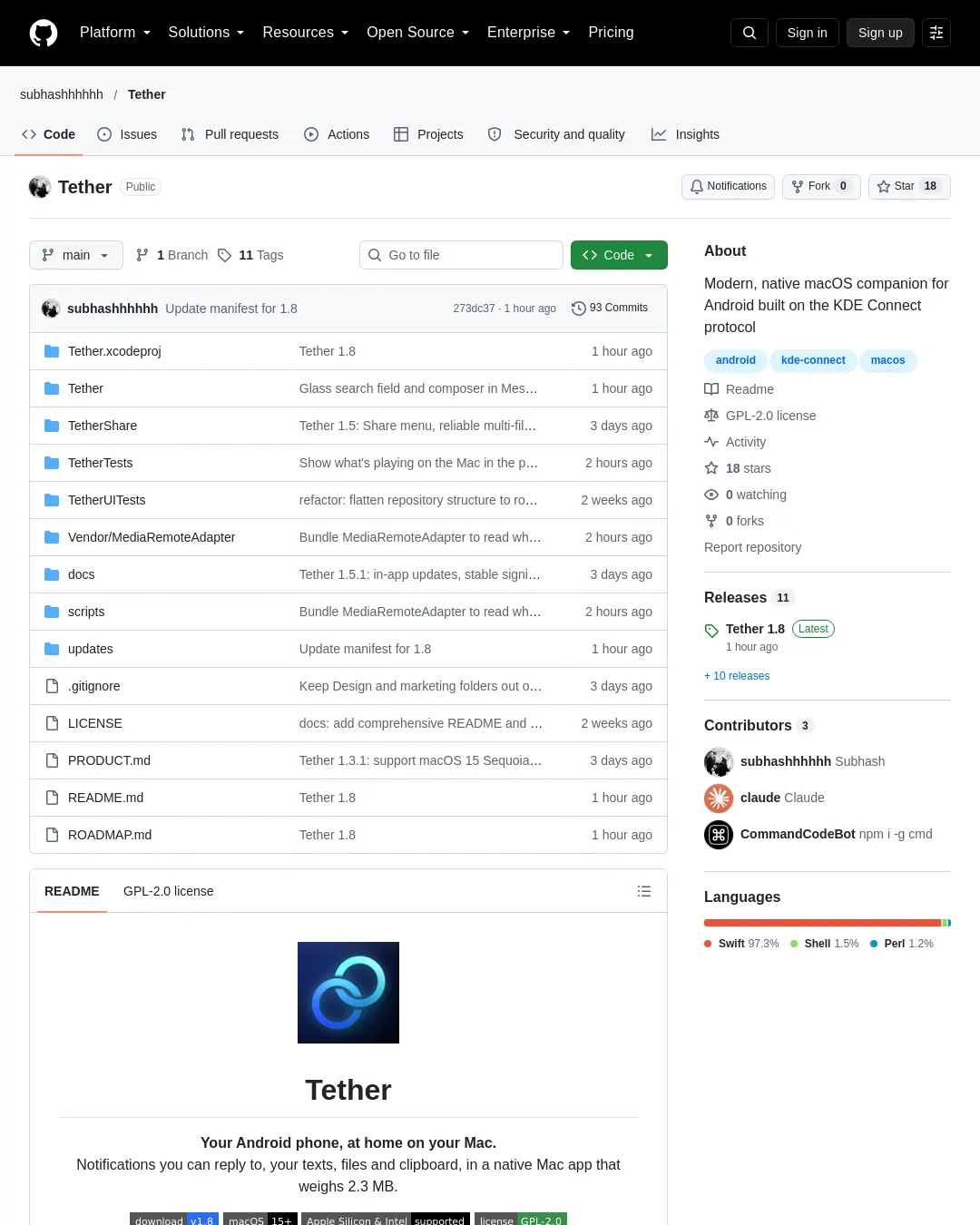Click the star icon next to 18 stars
980x1225 pixels.
coord(711,468)
